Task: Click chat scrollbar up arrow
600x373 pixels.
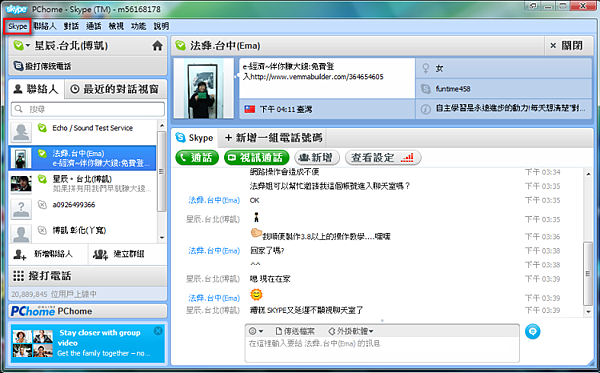Action: [x=589, y=174]
